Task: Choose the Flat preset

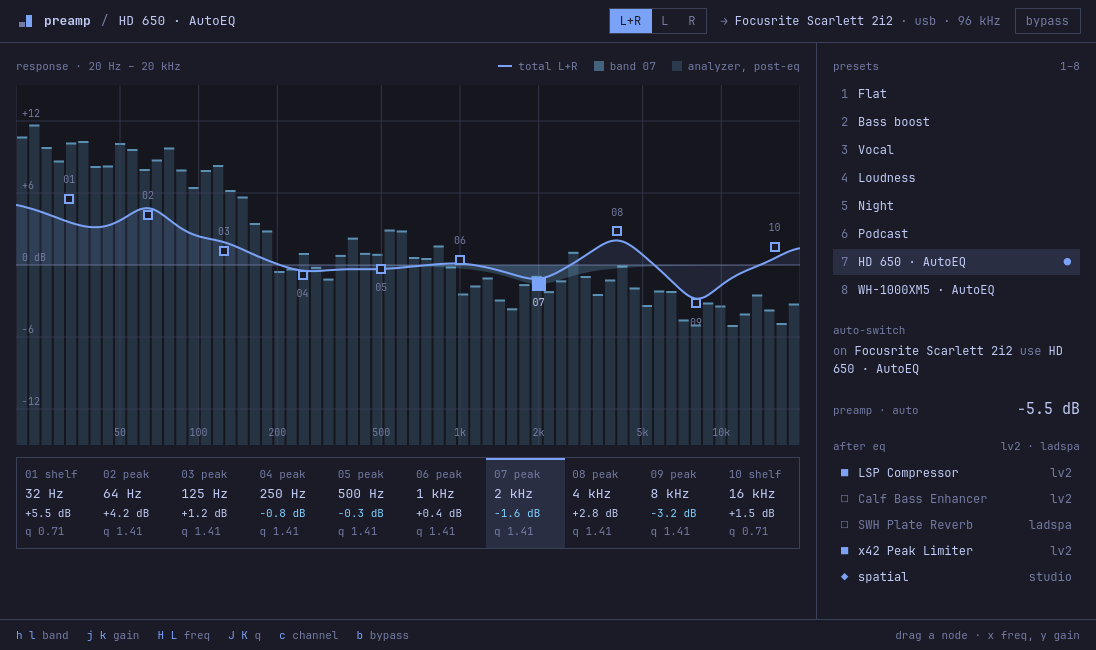Action: (x=956, y=94)
